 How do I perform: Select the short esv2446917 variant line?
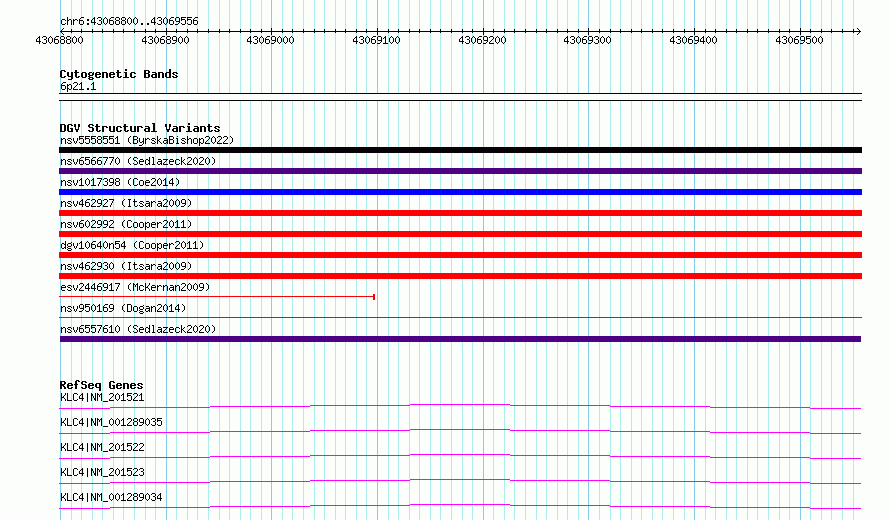click(217, 296)
